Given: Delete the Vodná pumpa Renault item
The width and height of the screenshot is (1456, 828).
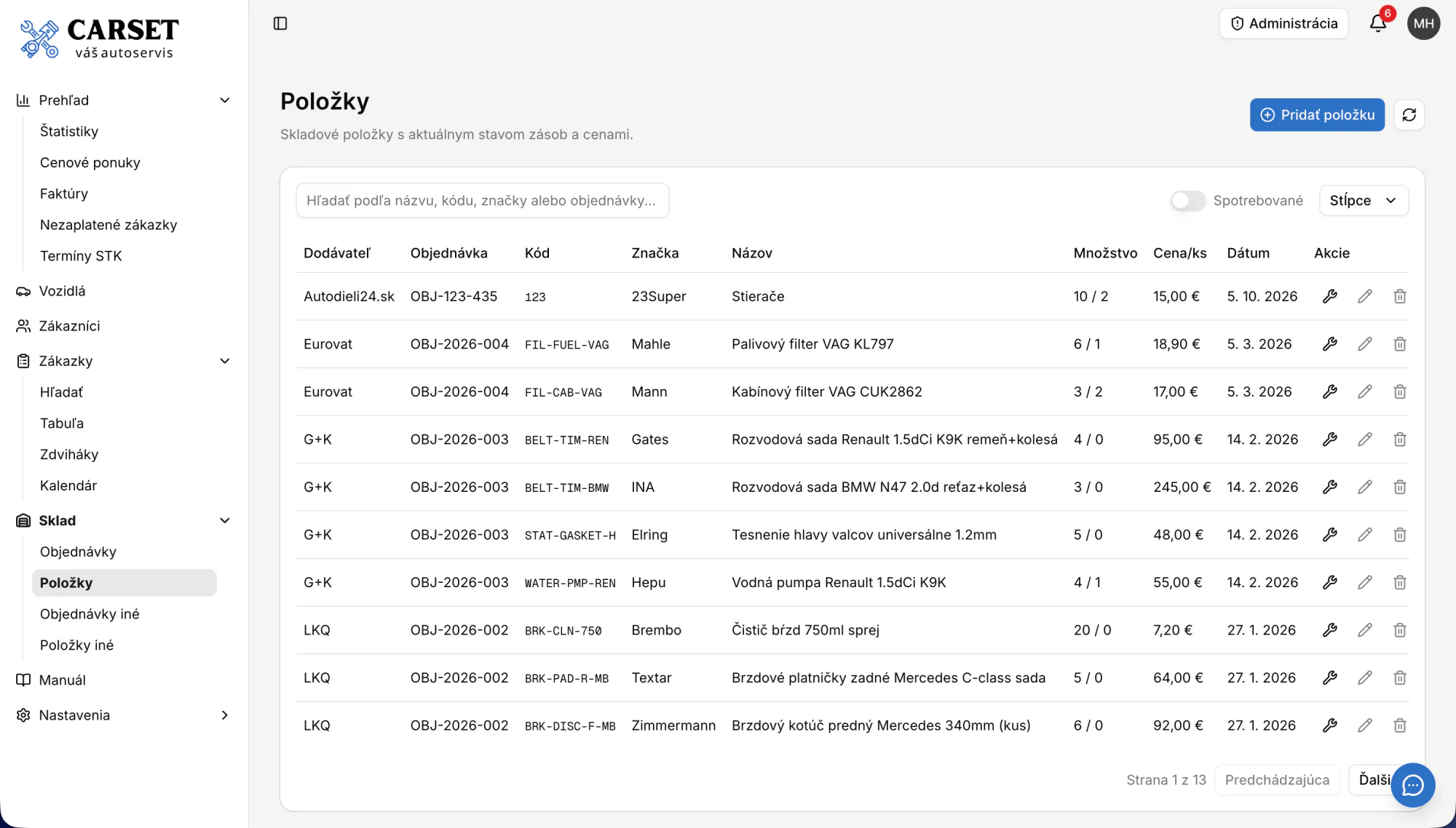Looking at the screenshot, I should click(x=1399, y=582).
